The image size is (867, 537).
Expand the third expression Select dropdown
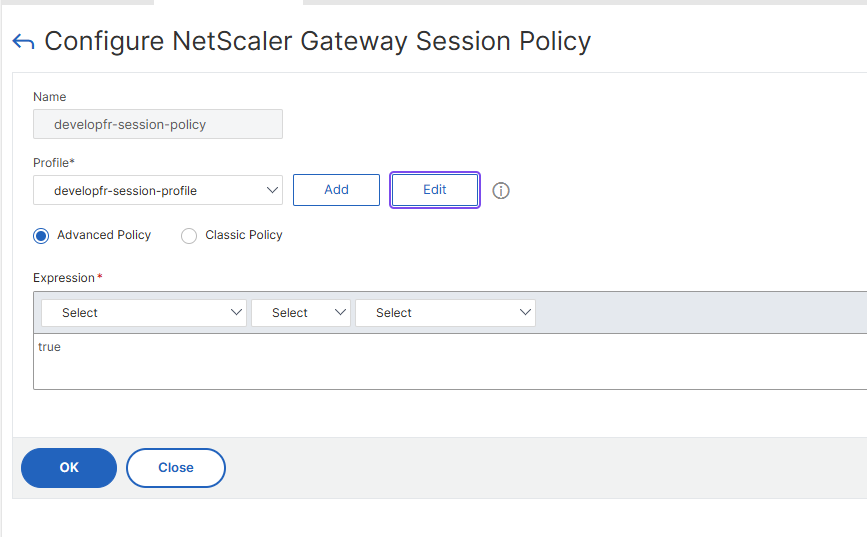pyautogui.click(x=445, y=313)
